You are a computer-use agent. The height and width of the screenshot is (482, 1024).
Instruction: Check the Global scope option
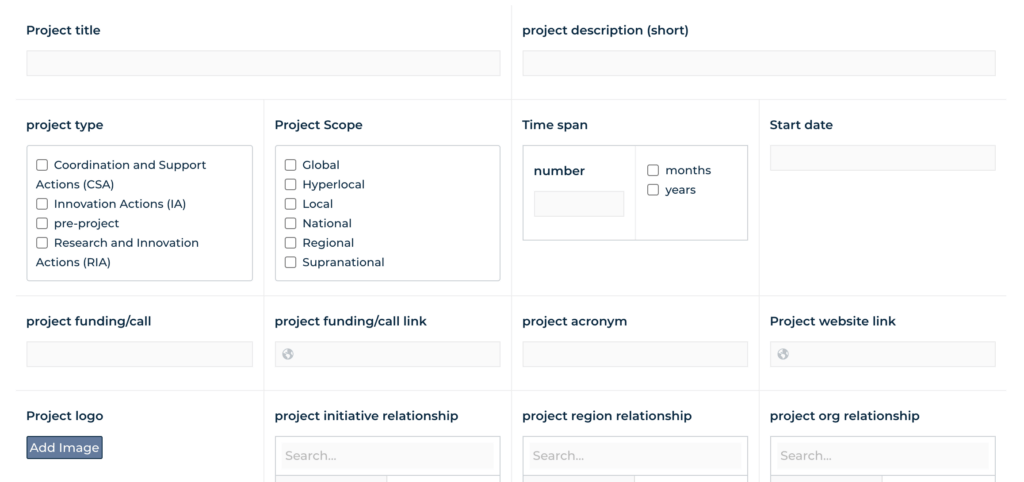291,165
